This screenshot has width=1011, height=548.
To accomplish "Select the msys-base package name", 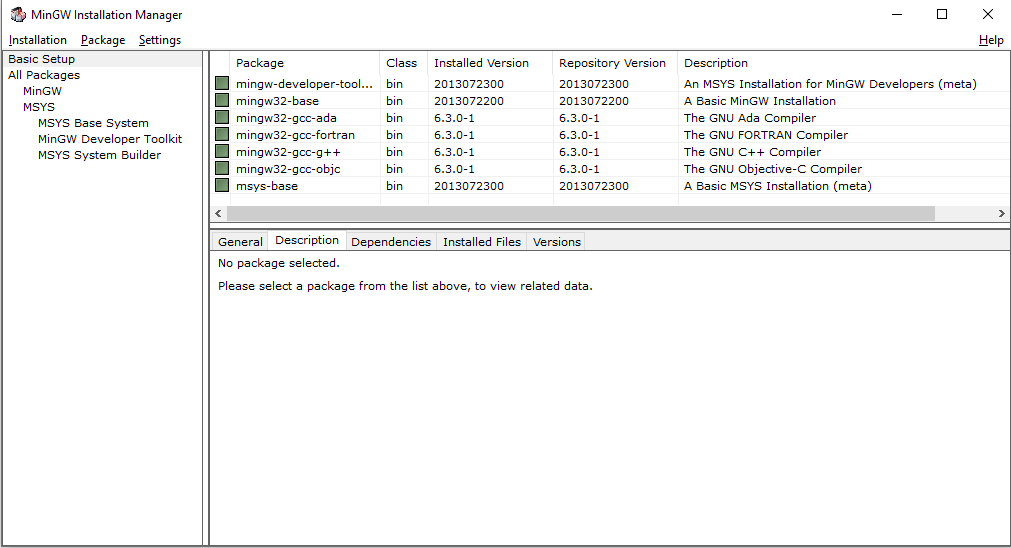I will point(267,186).
